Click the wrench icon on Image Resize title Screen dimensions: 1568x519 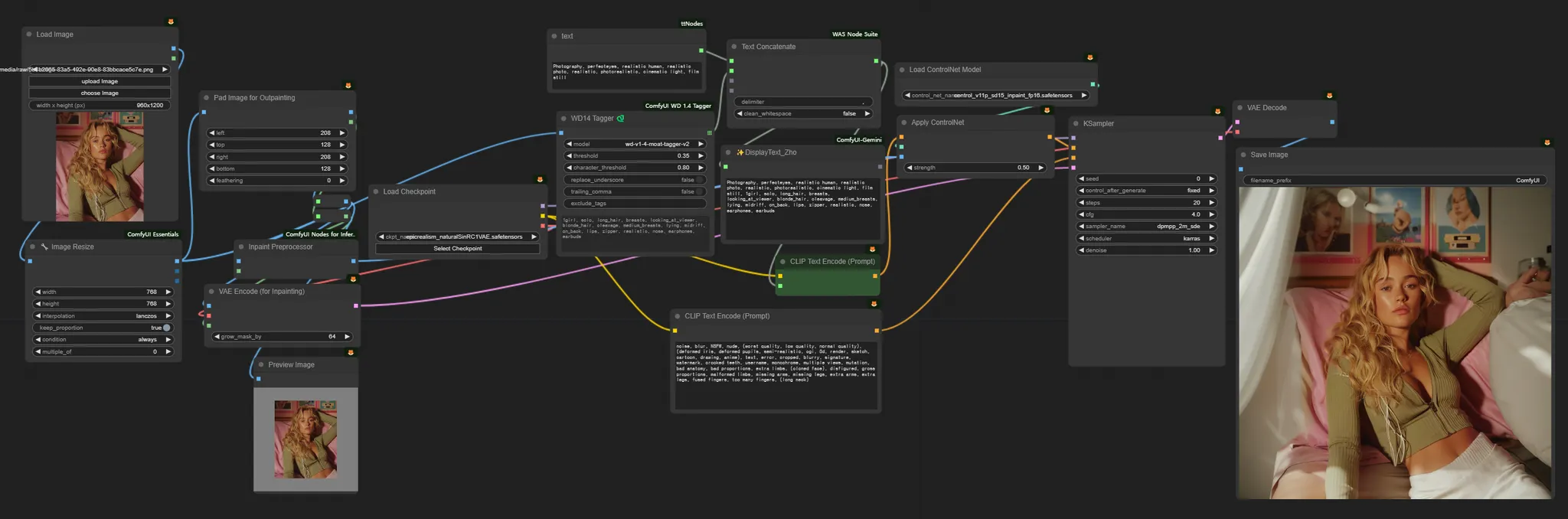point(44,247)
